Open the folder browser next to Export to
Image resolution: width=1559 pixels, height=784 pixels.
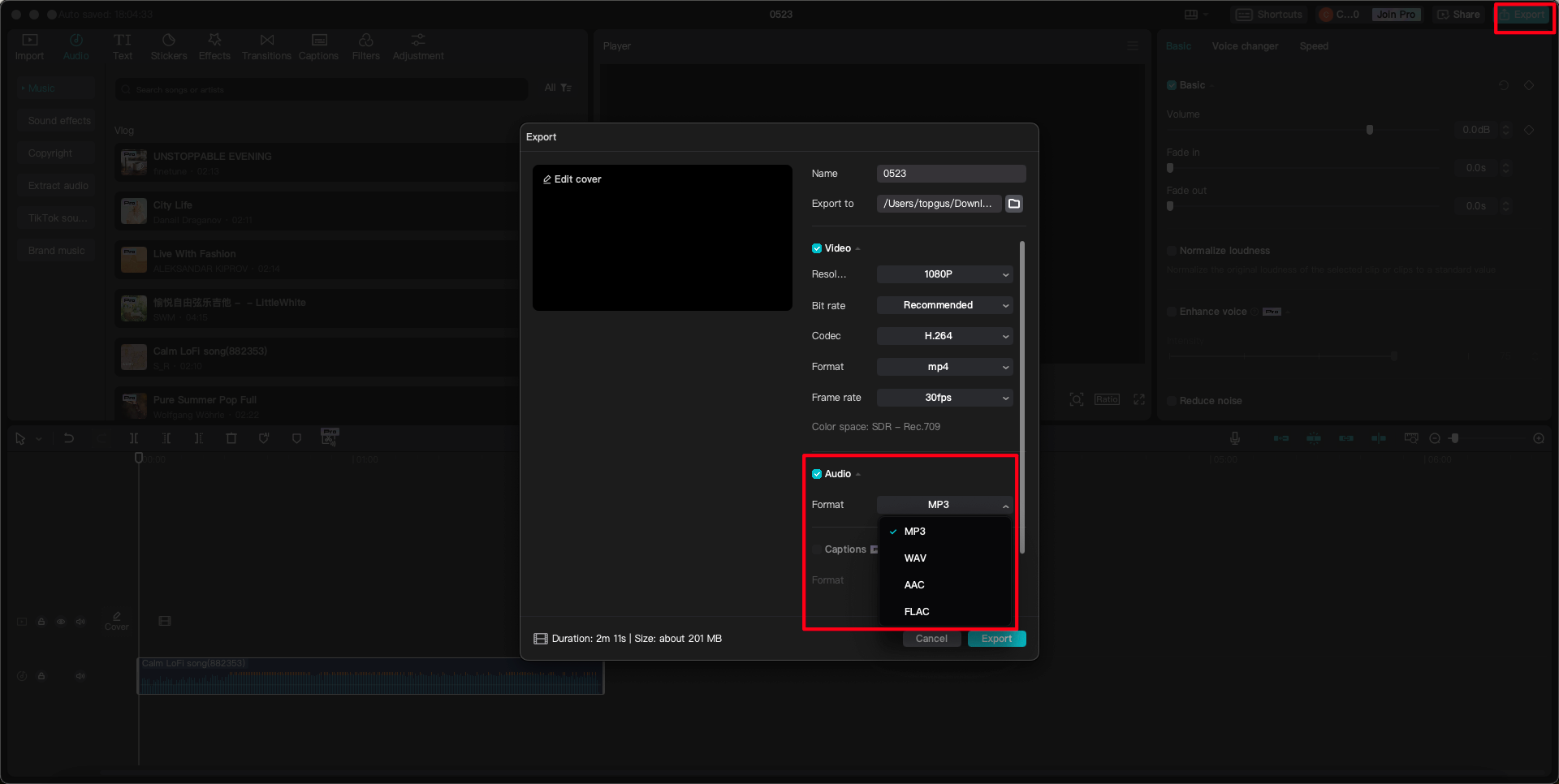point(1013,204)
